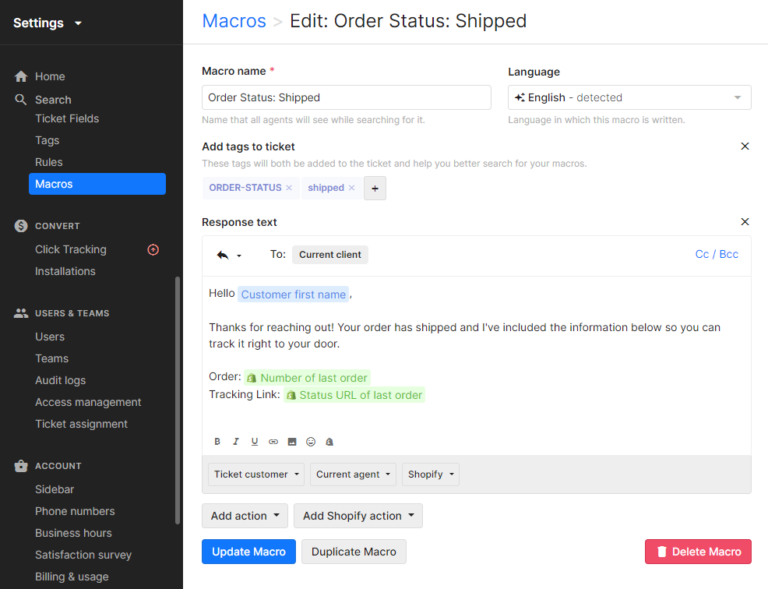Go to Click Tracking settings
The height and width of the screenshot is (589, 768).
pos(71,249)
